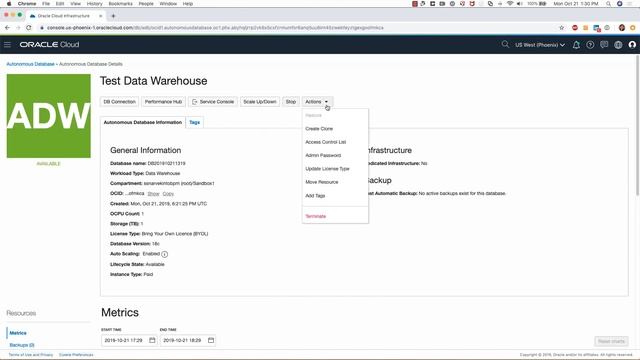Click the END TIME date field
Viewport: 640px width, 360px height.
coord(188,340)
